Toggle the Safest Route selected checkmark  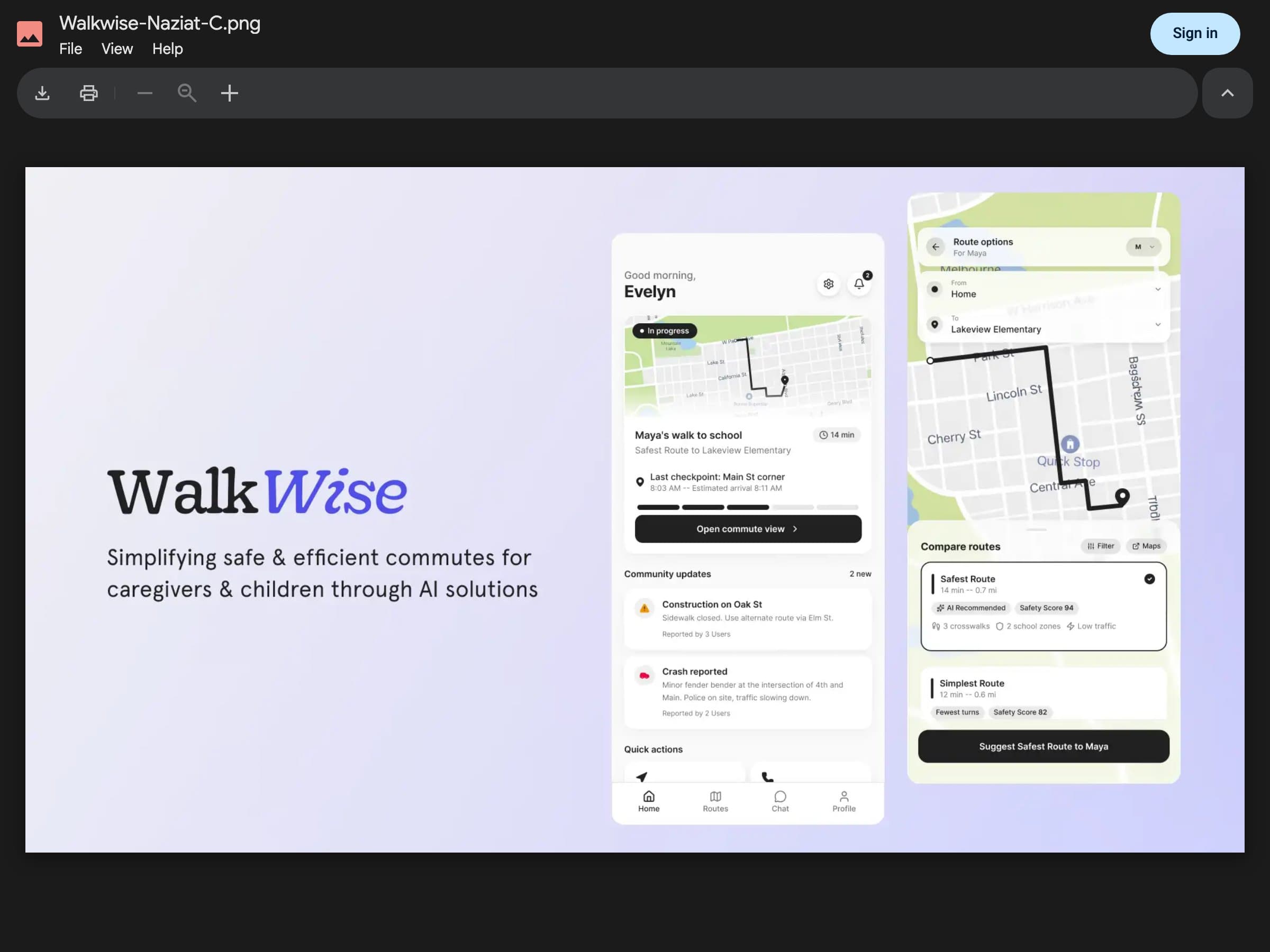[1149, 579]
